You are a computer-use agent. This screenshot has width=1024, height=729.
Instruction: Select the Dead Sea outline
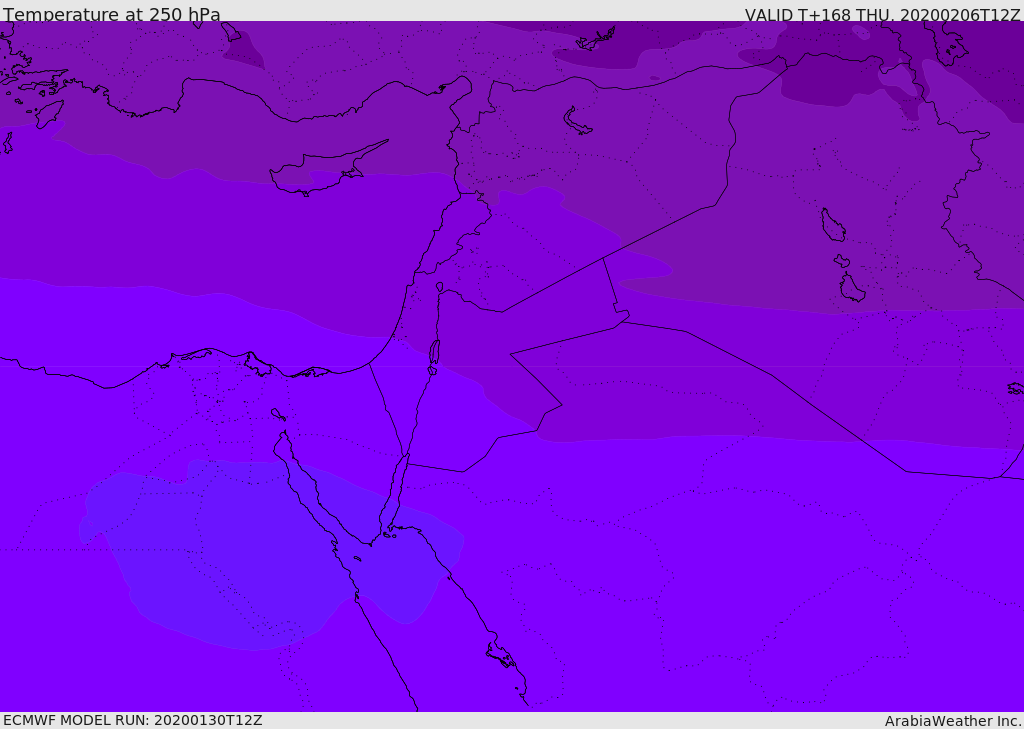434,353
